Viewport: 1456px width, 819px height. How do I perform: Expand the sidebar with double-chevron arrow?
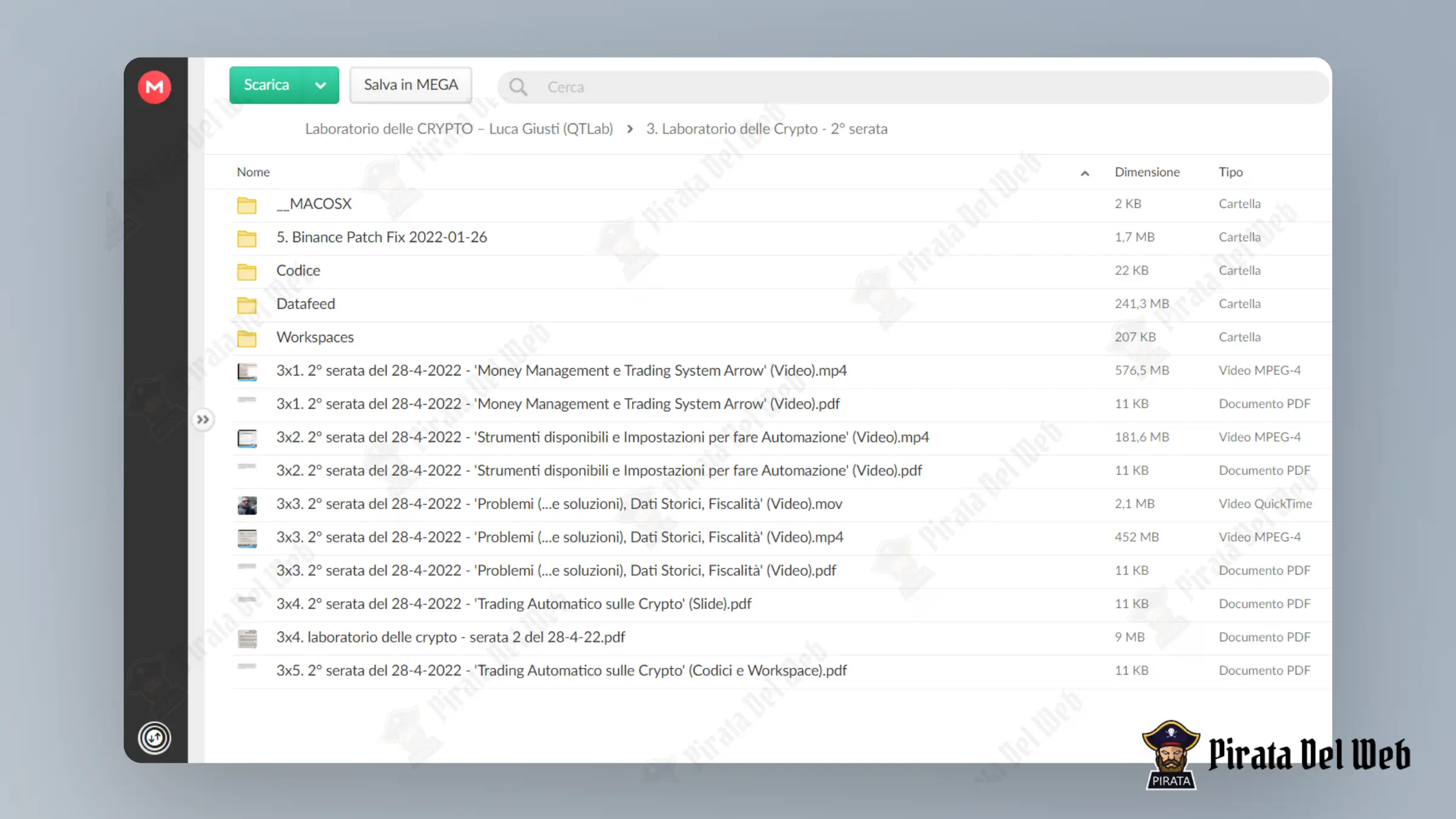(x=203, y=419)
